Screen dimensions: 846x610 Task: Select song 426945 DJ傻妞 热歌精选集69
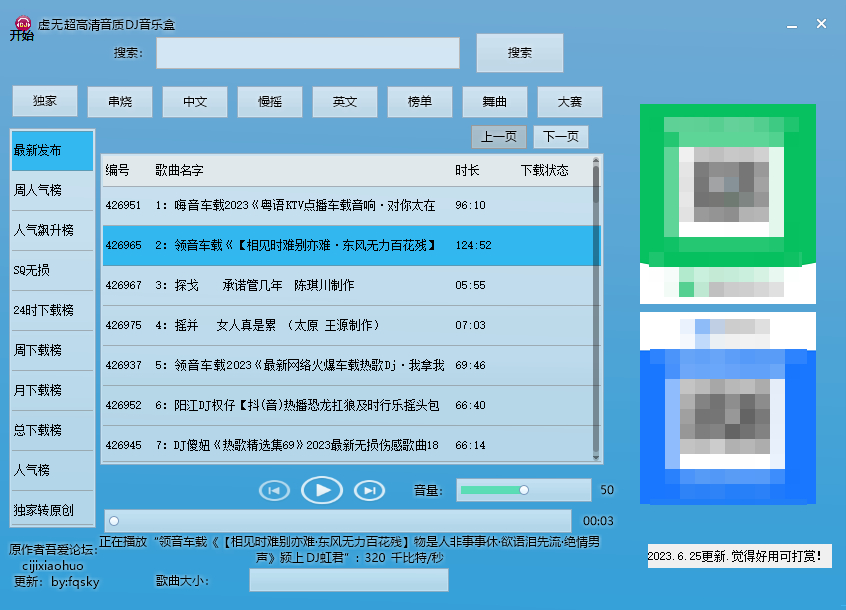coord(348,445)
